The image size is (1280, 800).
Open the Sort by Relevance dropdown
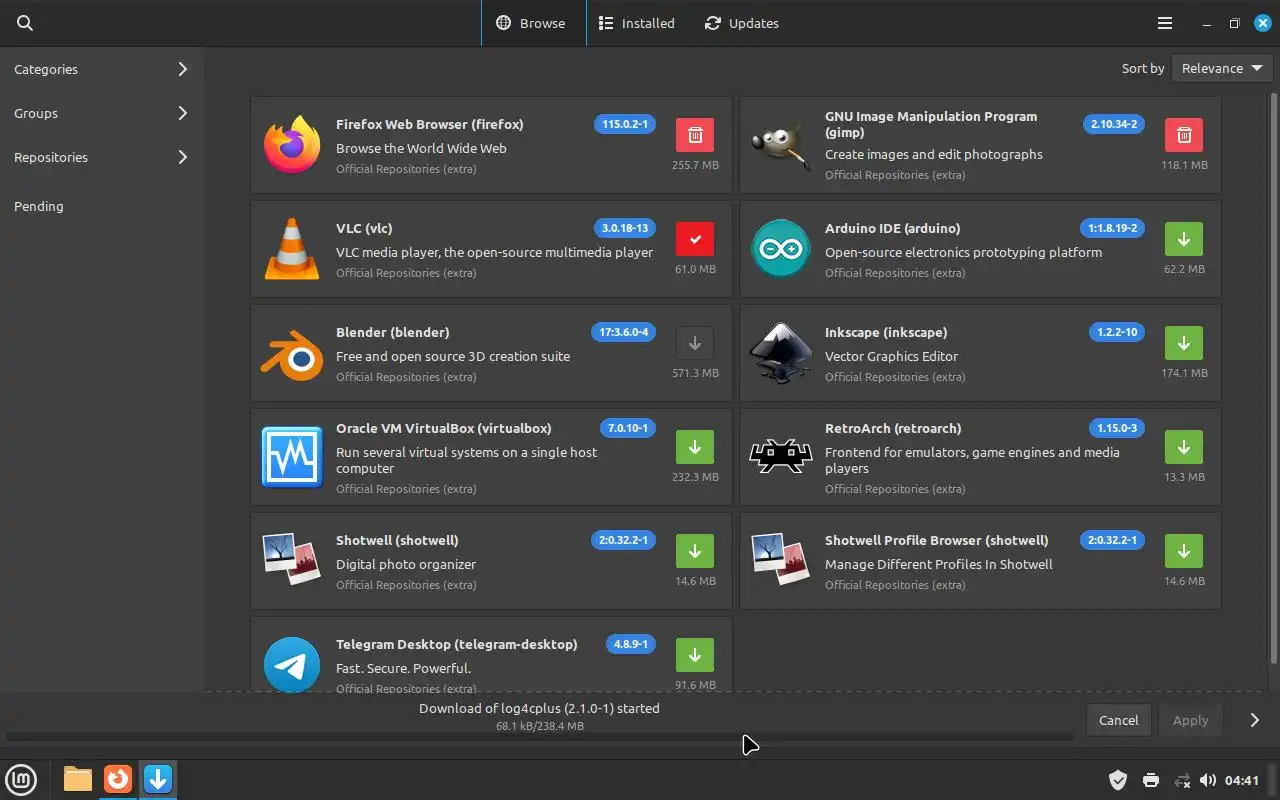1221,68
